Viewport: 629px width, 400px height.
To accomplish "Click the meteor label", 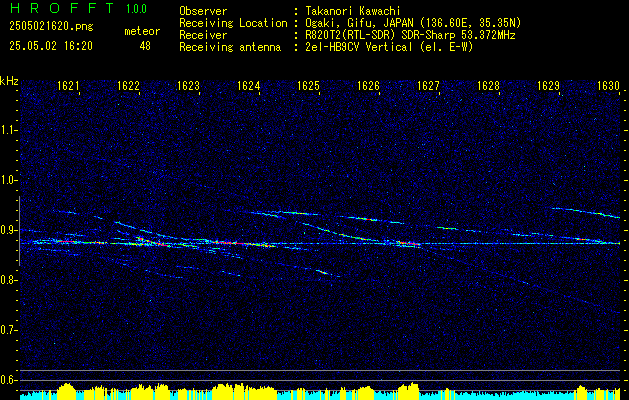I will pos(142,31).
